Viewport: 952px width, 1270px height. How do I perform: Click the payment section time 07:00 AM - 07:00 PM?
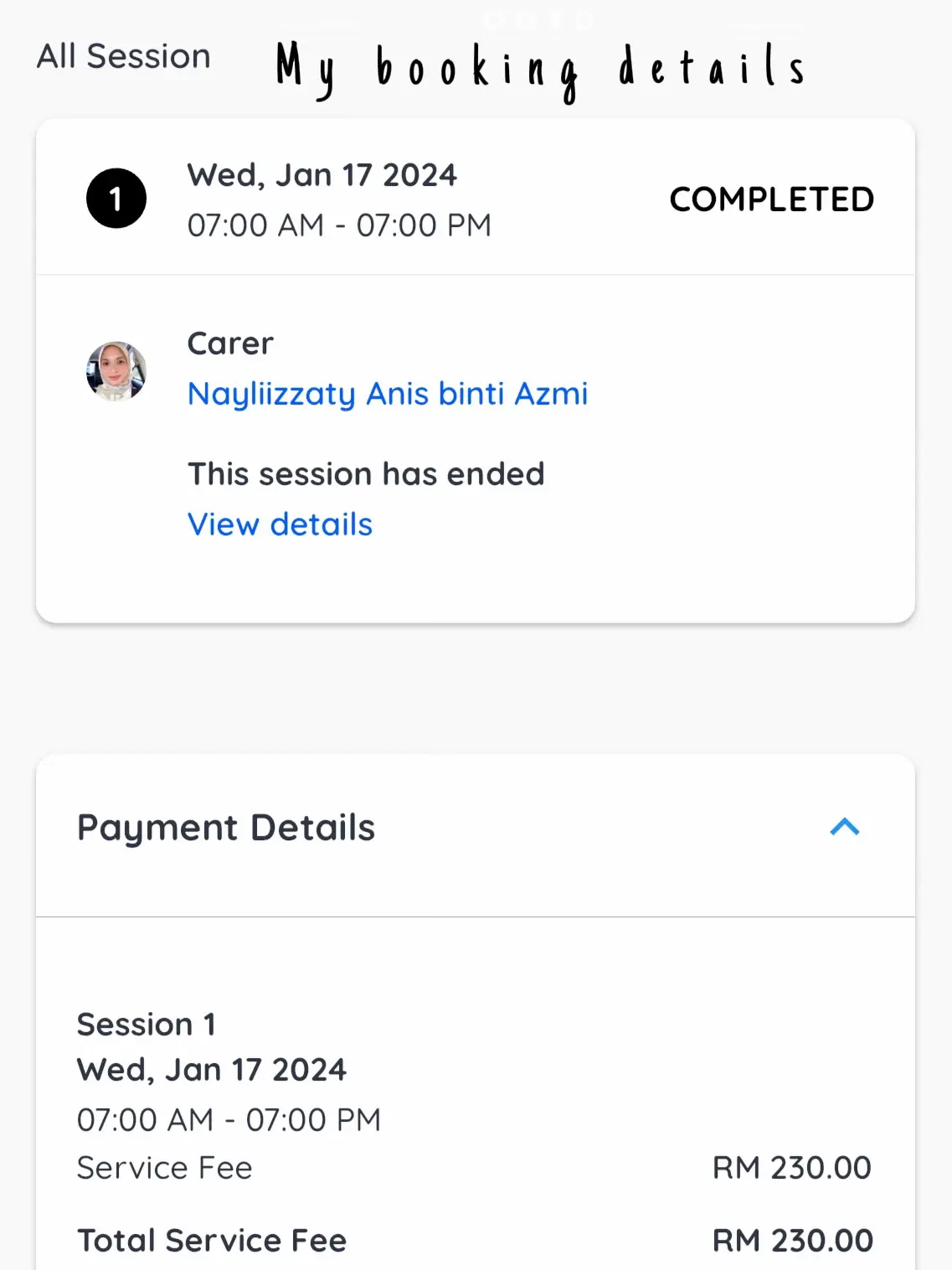tap(229, 1120)
